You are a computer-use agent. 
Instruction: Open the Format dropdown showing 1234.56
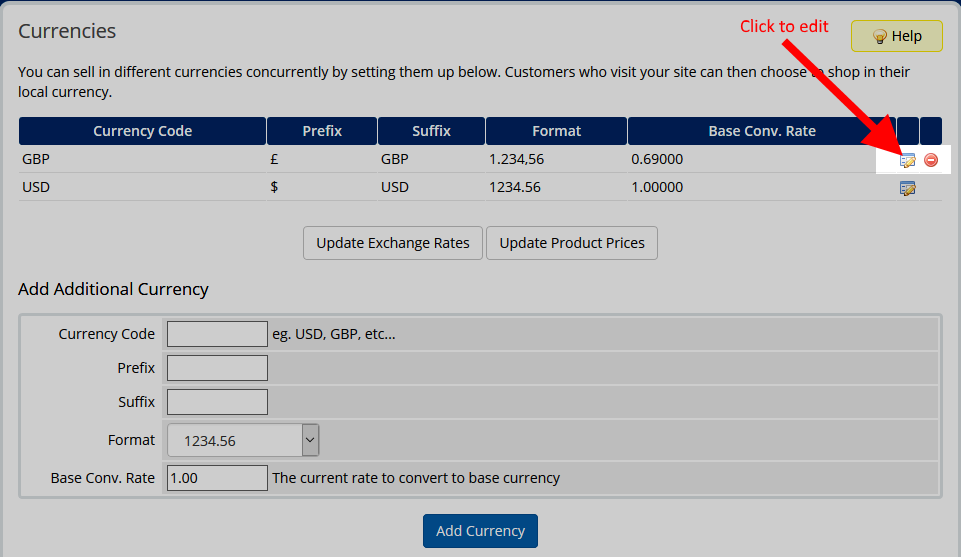click(x=243, y=440)
